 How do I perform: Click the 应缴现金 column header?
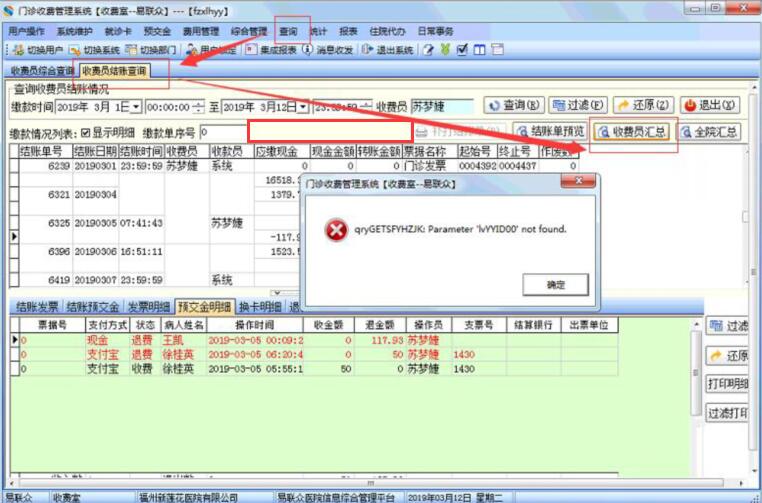[x=282, y=151]
